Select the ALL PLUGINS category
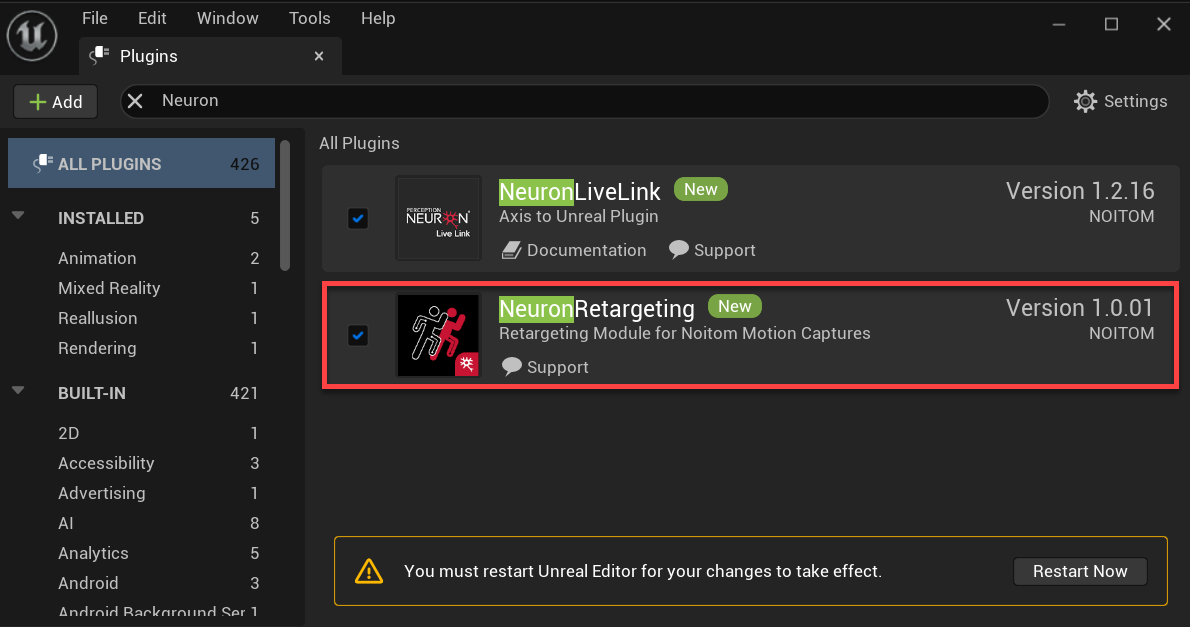This screenshot has height=627, width=1190. [141, 163]
